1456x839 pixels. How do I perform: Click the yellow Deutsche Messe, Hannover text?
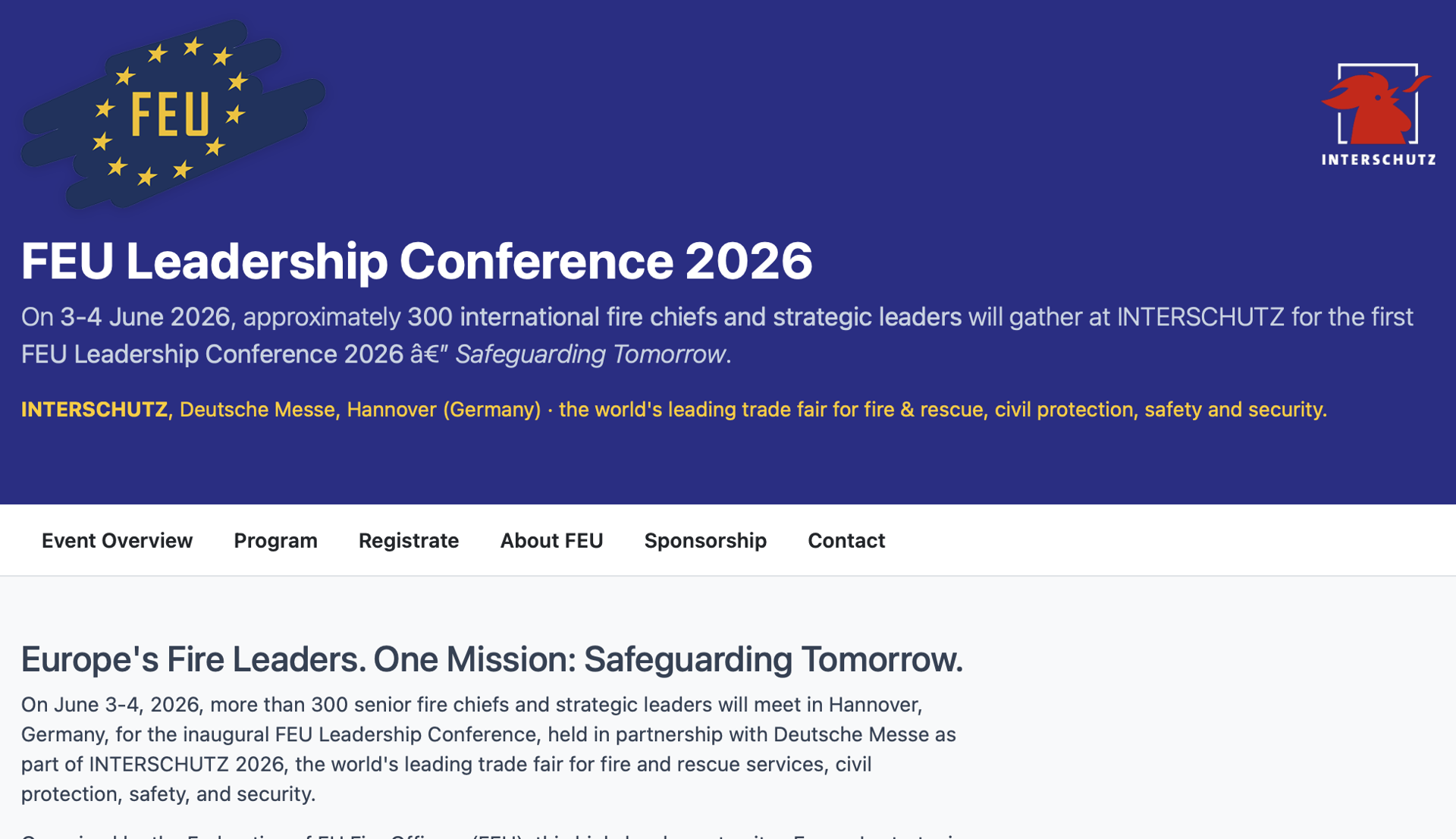(x=359, y=410)
